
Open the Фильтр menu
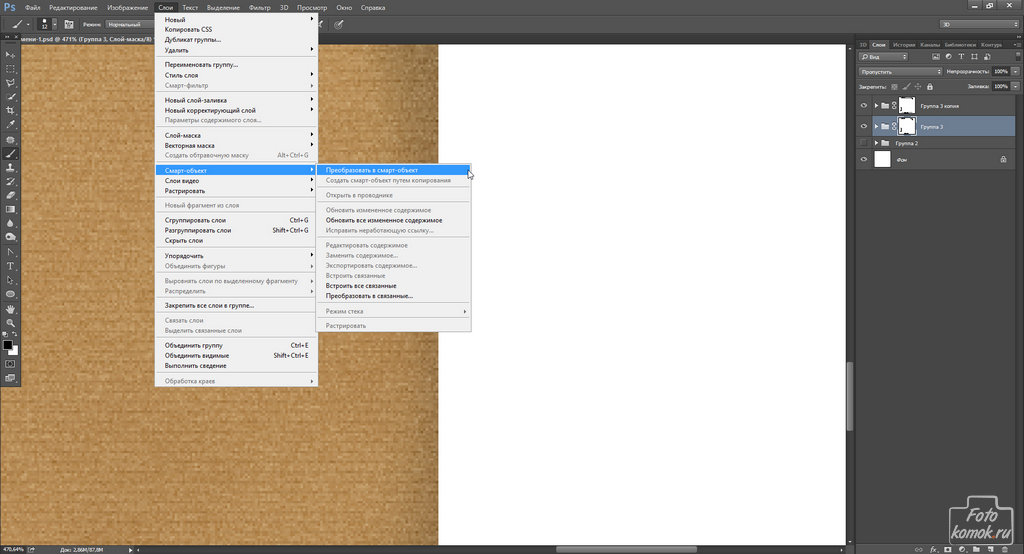coord(259,7)
